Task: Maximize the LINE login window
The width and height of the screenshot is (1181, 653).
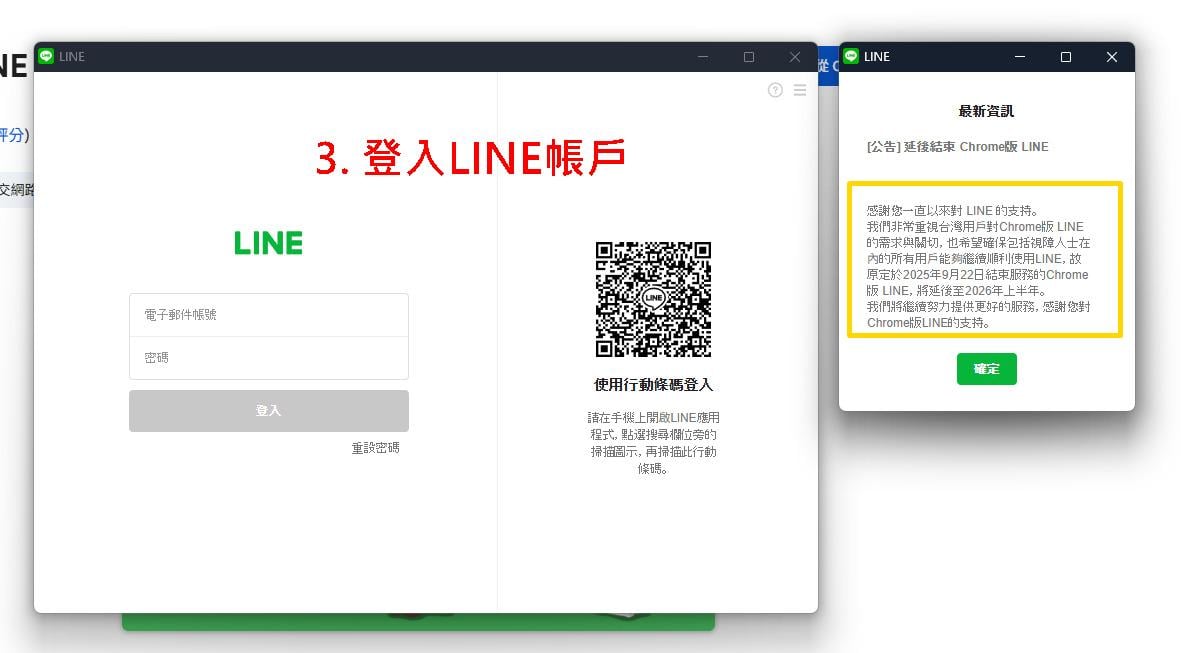Action: (x=749, y=57)
